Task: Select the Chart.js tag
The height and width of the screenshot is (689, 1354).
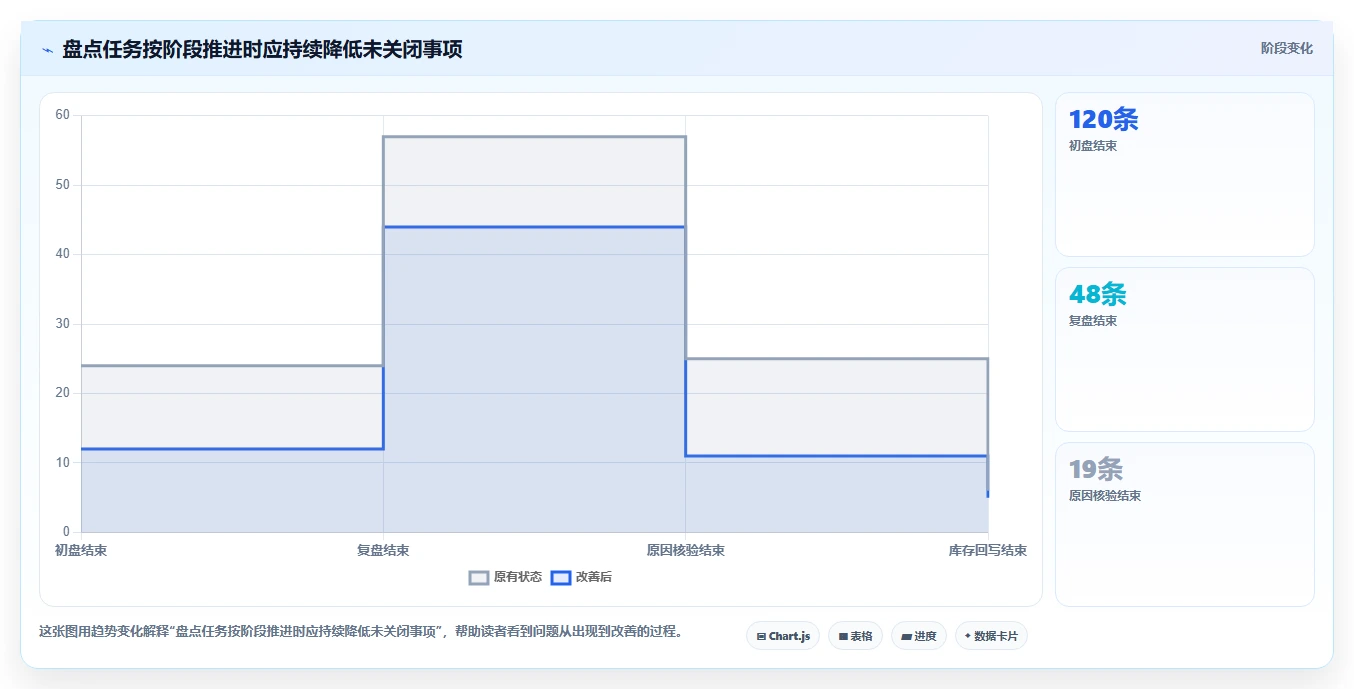Action: pos(783,636)
